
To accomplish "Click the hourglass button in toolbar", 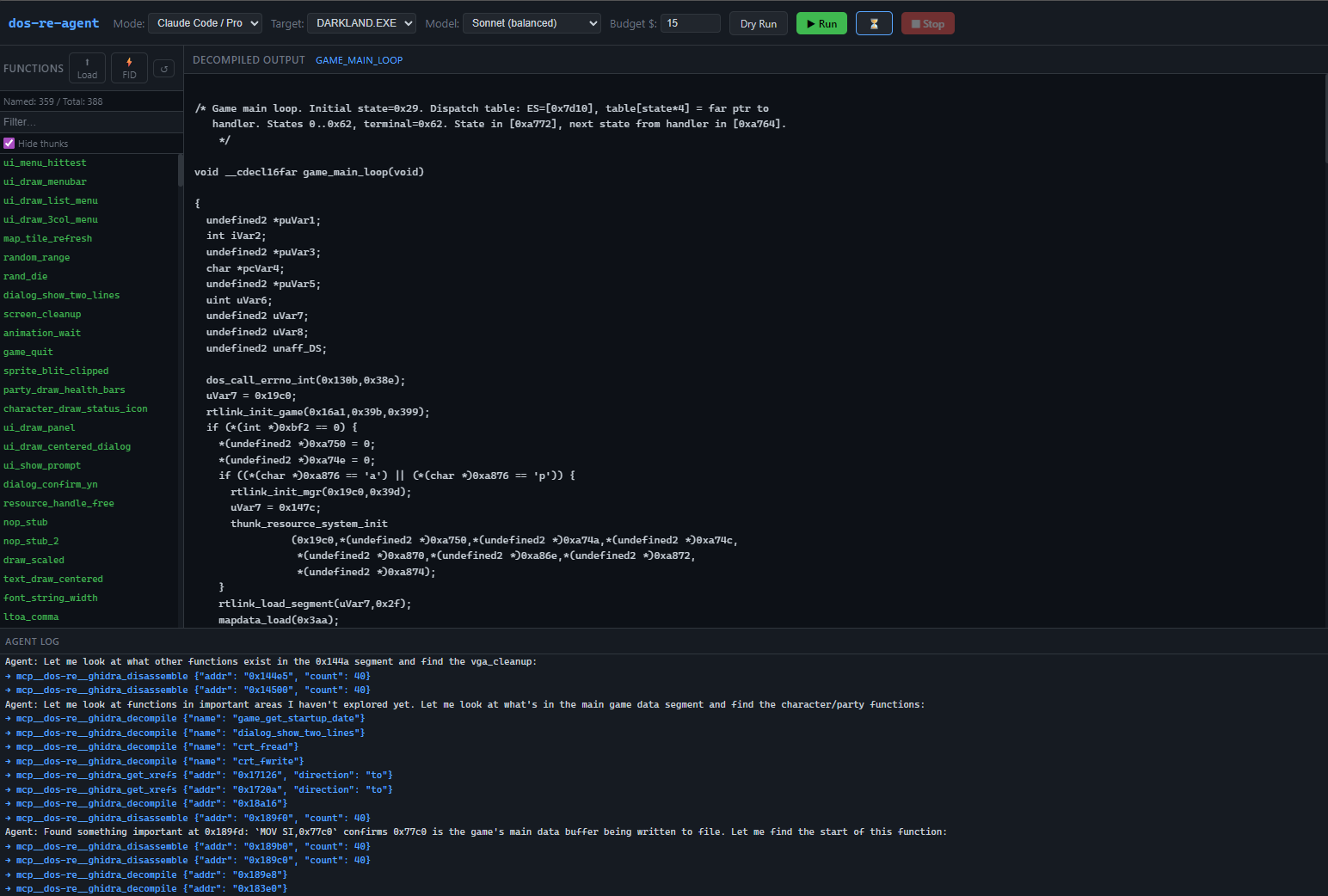I will (x=874, y=23).
